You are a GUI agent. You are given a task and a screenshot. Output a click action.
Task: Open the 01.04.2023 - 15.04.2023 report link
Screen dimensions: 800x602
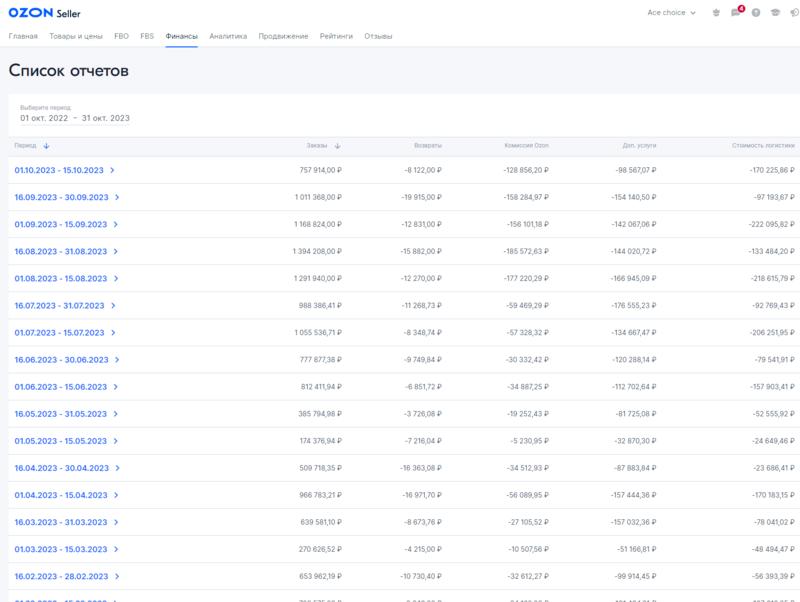(x=61, y=495)
